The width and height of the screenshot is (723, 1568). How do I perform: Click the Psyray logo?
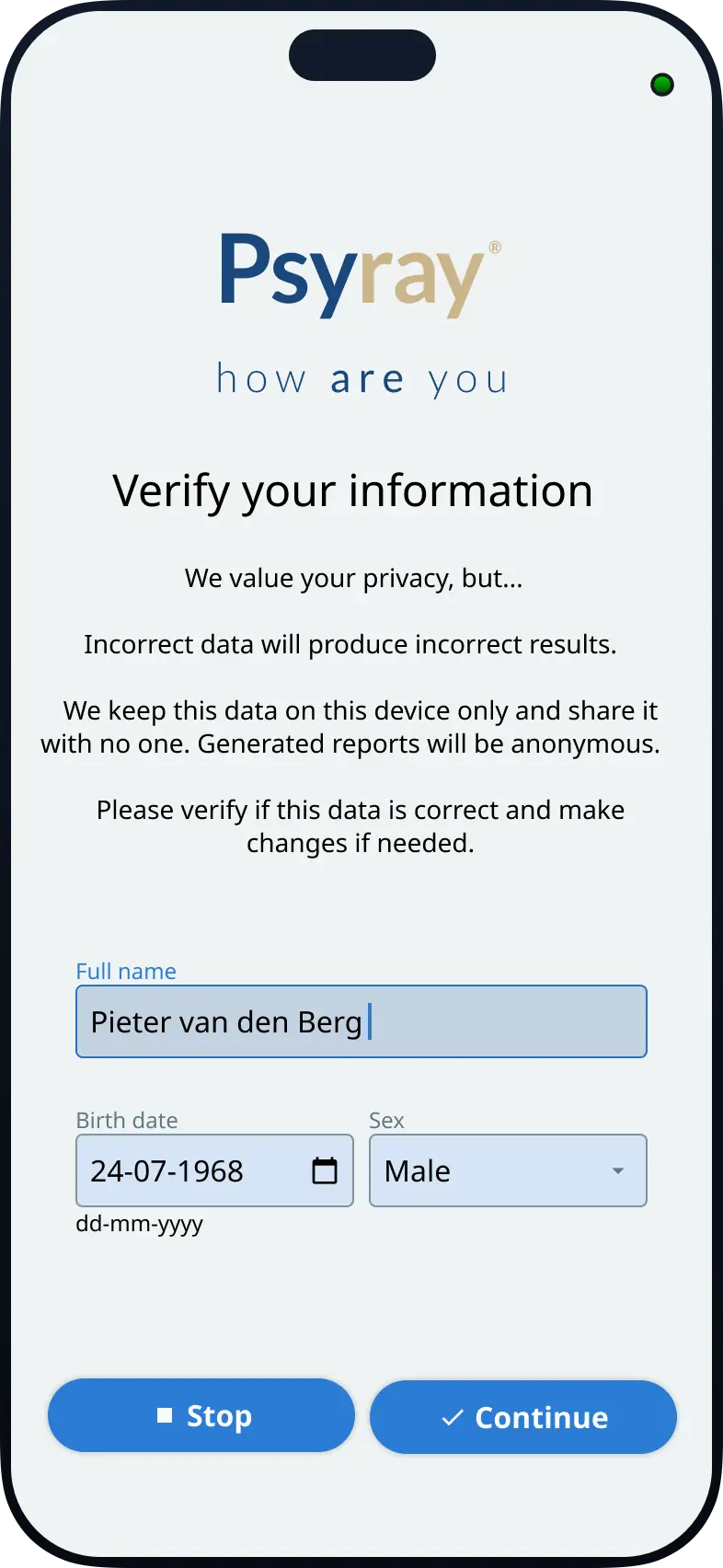(352, 274)
